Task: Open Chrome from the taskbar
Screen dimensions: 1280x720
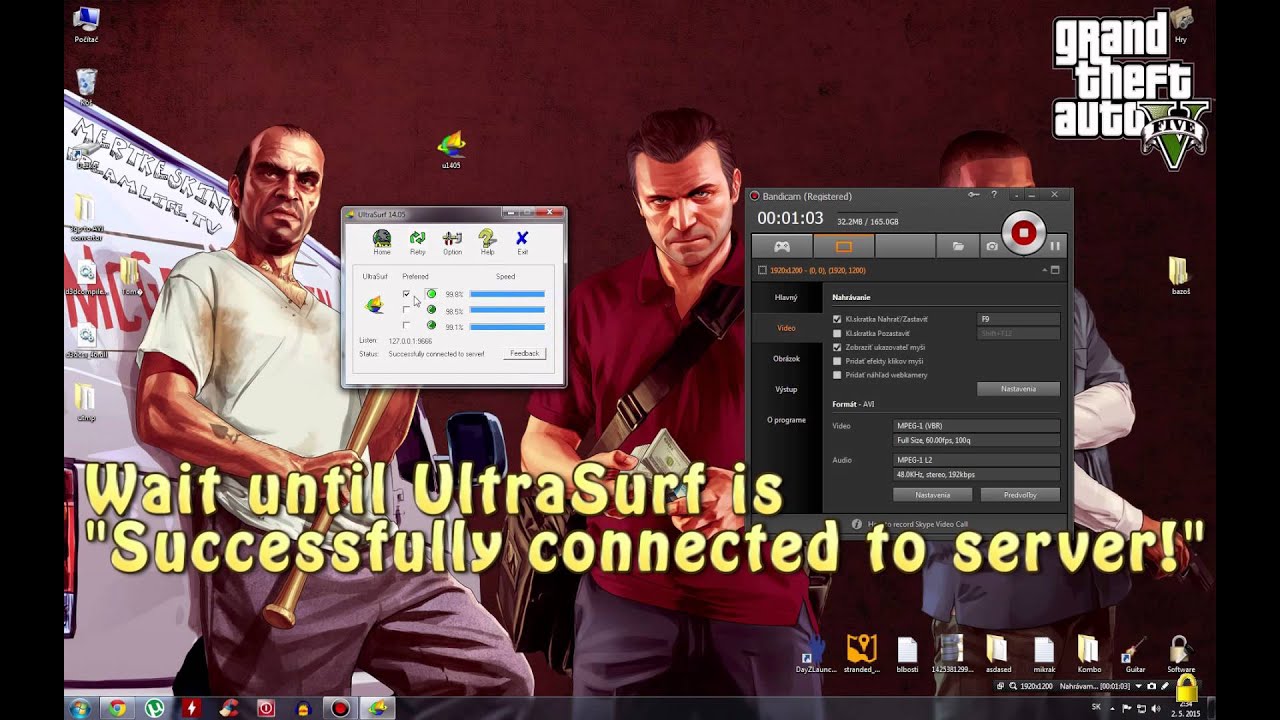Action: (117, 708)
